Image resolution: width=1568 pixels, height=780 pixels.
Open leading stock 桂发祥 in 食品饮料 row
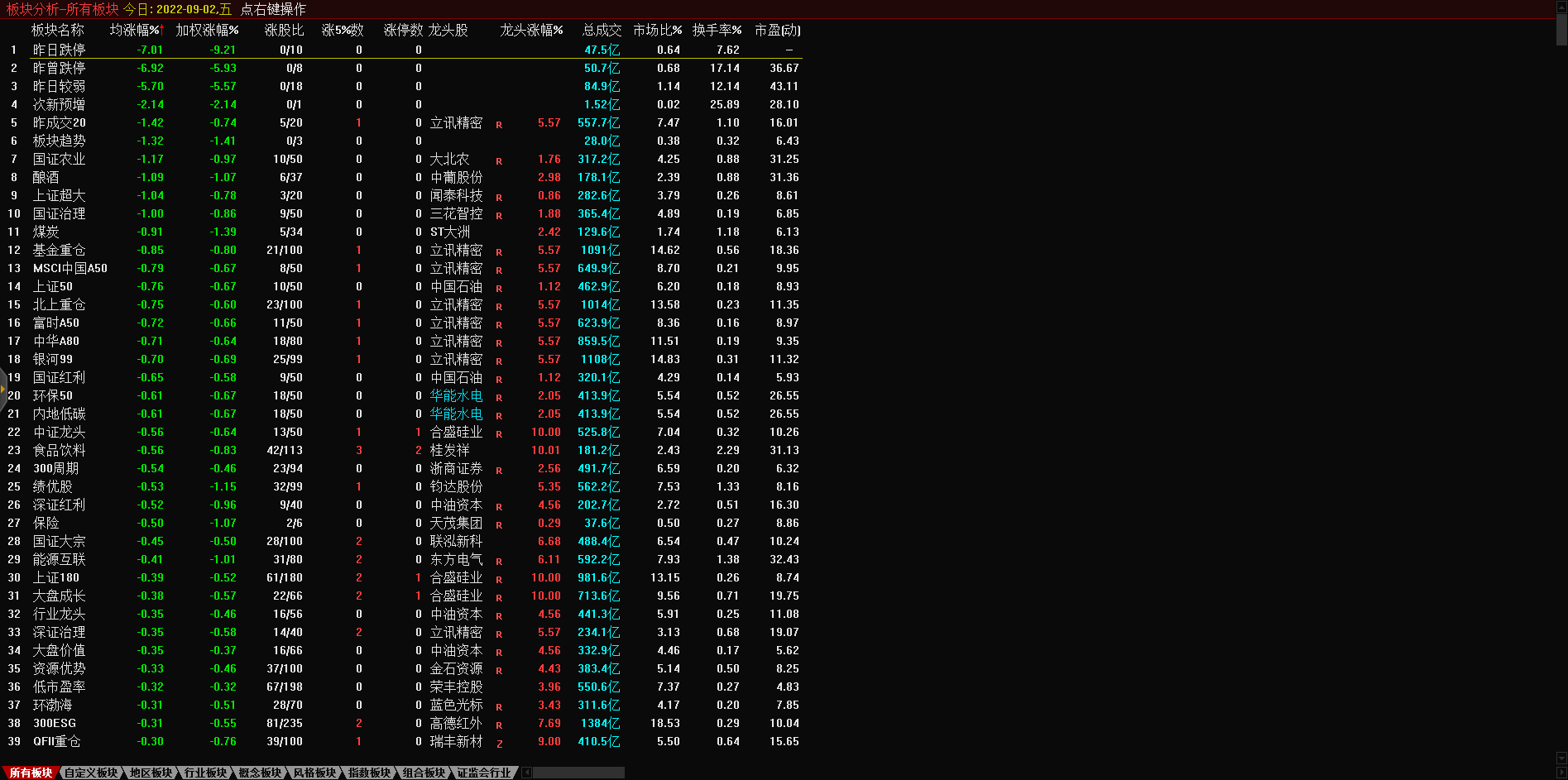(449, 450)
